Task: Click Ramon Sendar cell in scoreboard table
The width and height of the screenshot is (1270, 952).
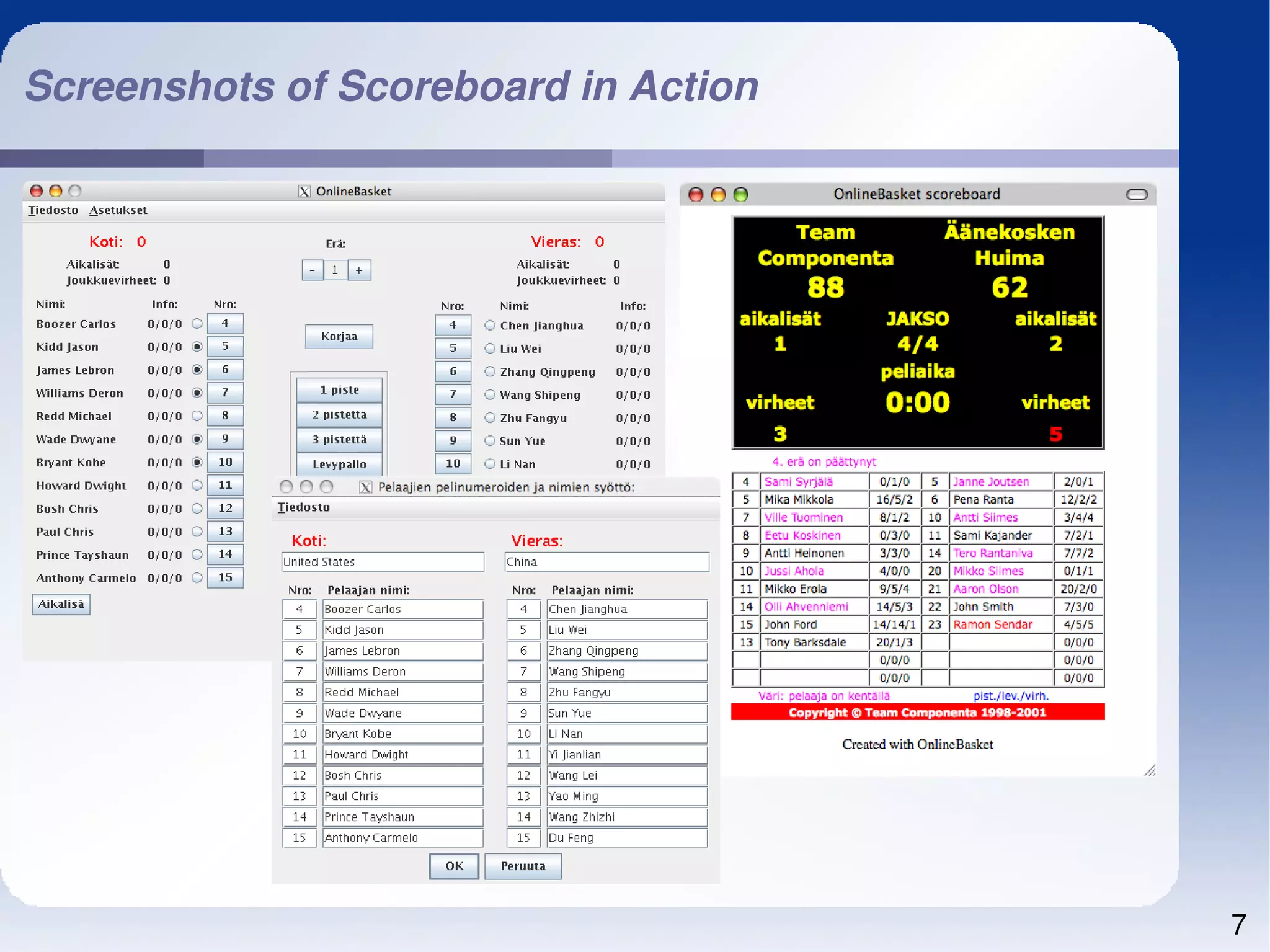Action: point(1001,625)
